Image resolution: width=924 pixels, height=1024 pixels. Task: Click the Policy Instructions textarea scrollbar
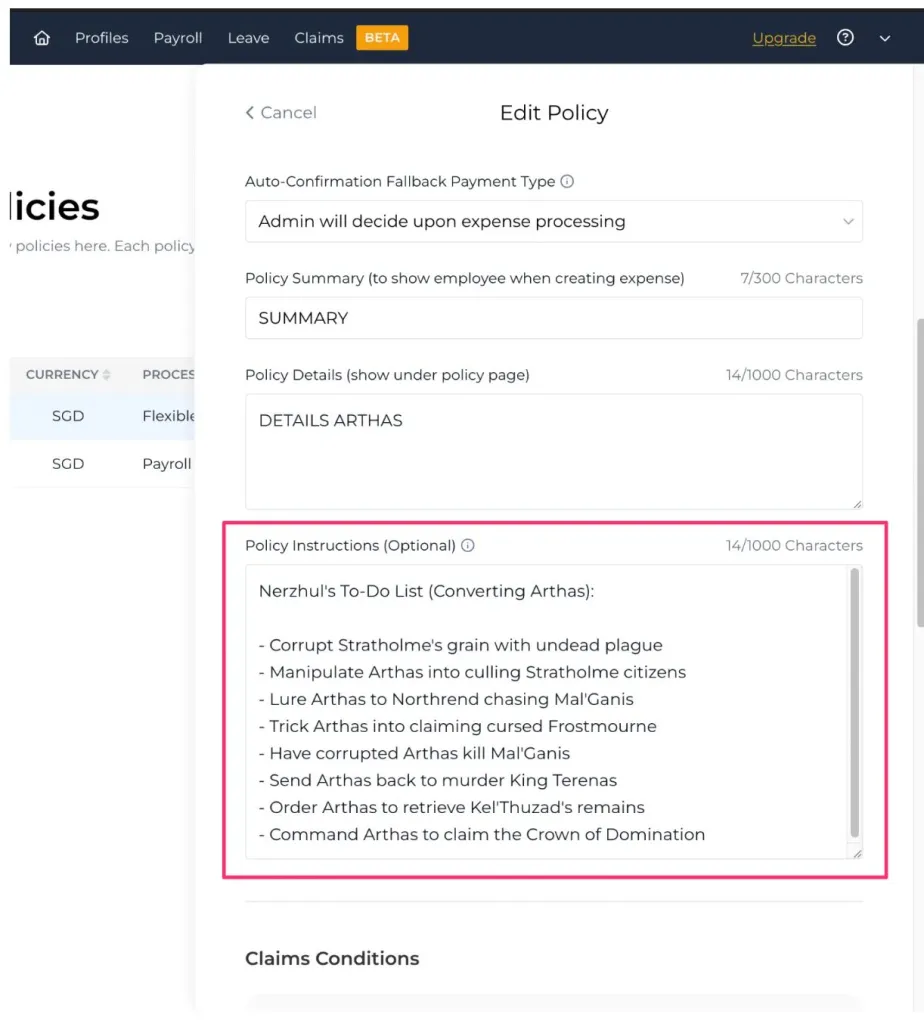tap(855, 700)
